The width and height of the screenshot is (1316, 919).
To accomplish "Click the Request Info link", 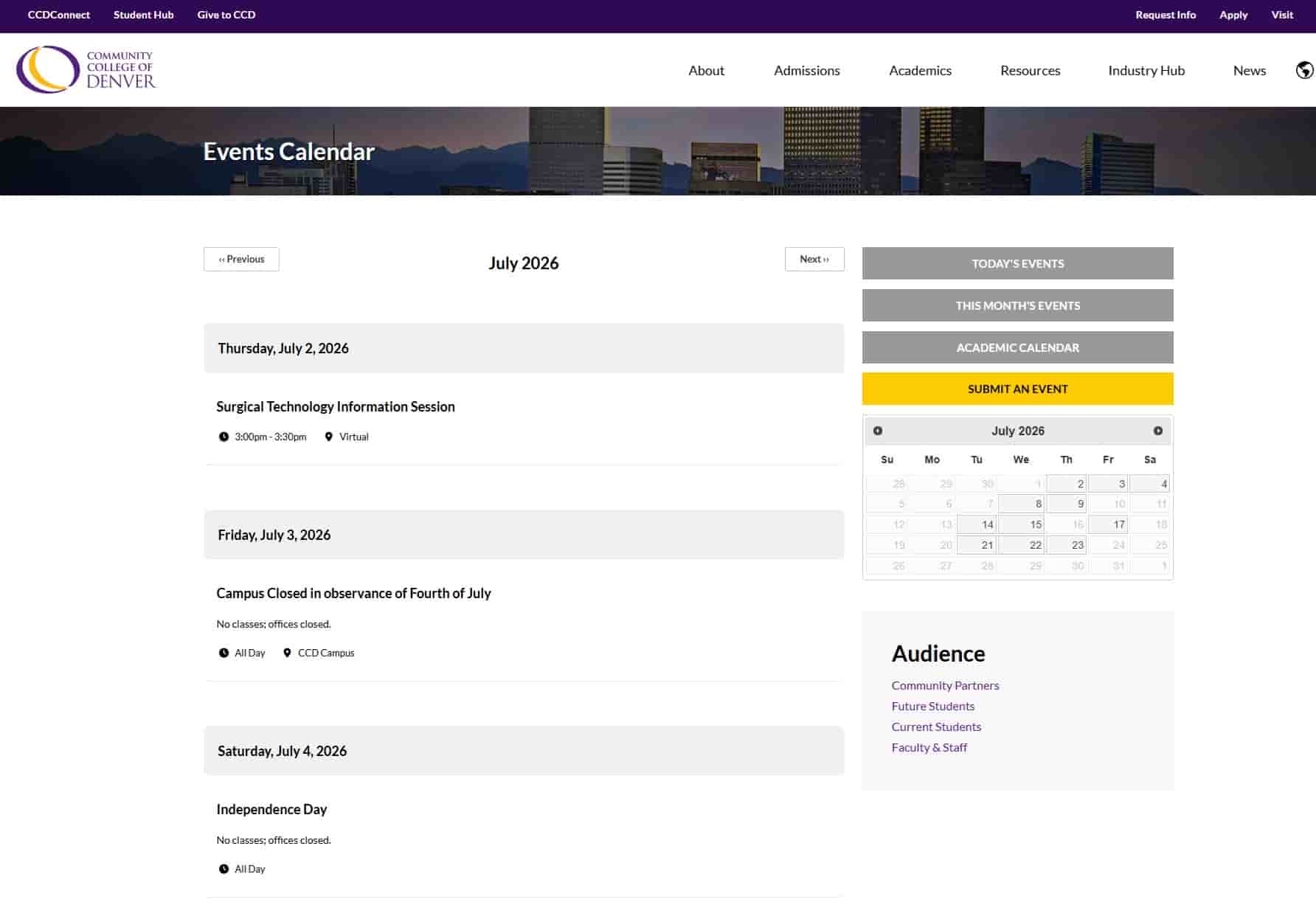I will pyautogui.click(x=1166, y=15).
